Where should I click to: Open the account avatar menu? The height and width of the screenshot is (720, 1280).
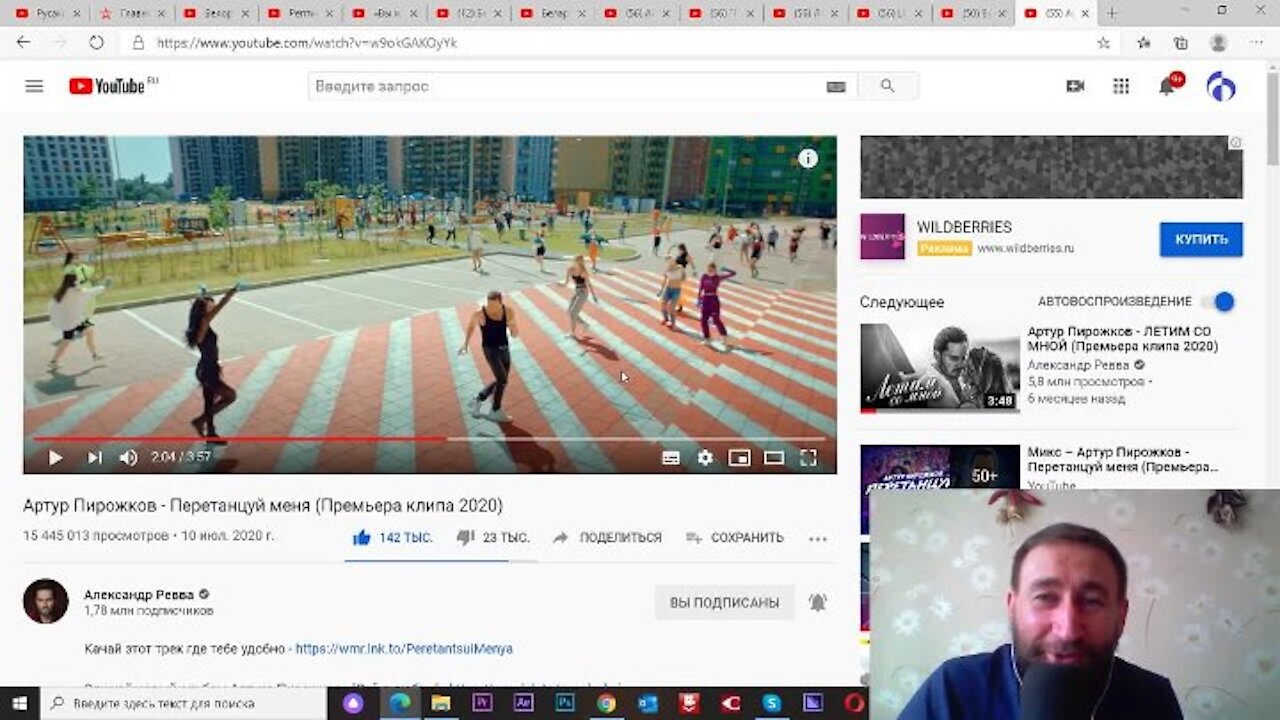click(1220, 86)
